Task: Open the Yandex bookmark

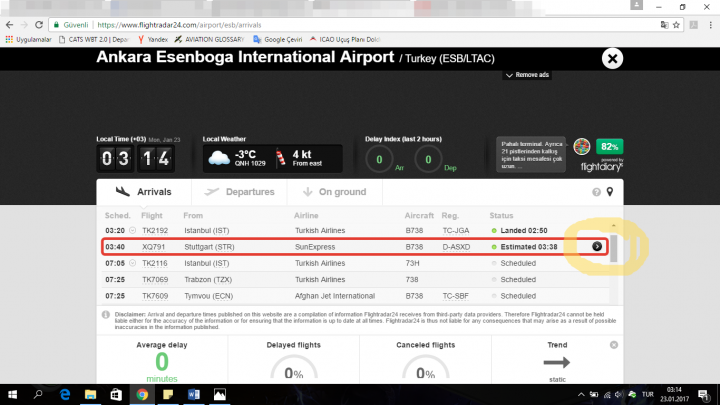Action: [x=130, y=41]
